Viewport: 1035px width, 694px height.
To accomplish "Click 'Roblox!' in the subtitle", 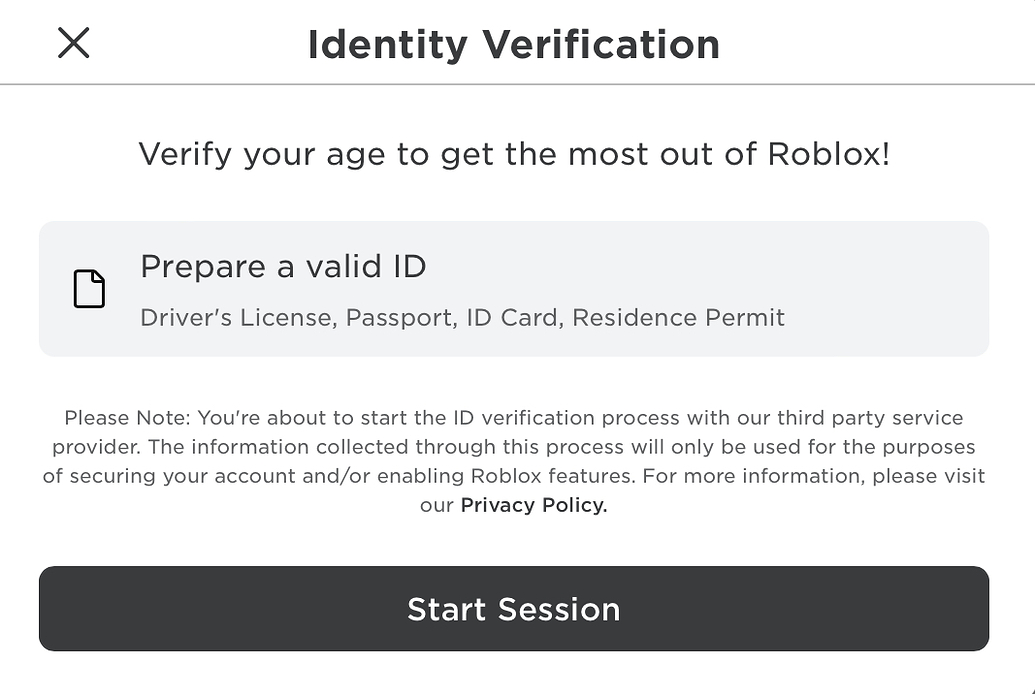I will pos(828,155).
